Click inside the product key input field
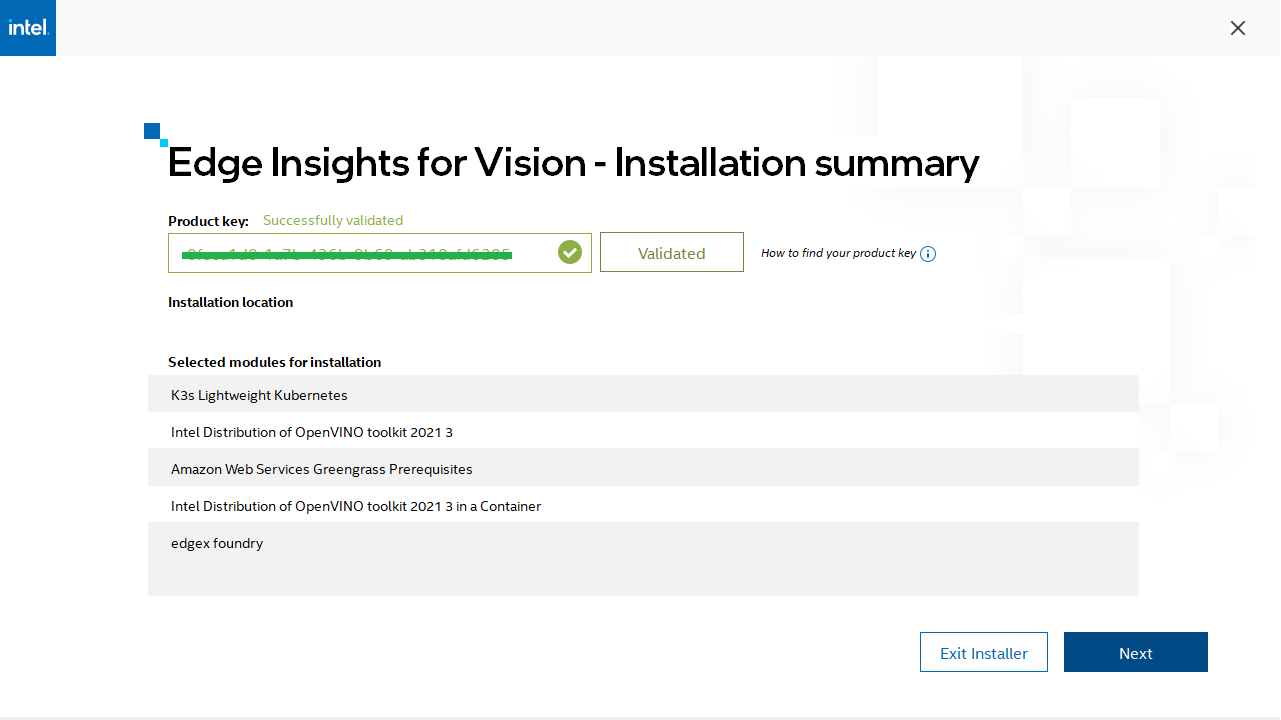Screen dimensions: 1281x720 pos(360,253)
